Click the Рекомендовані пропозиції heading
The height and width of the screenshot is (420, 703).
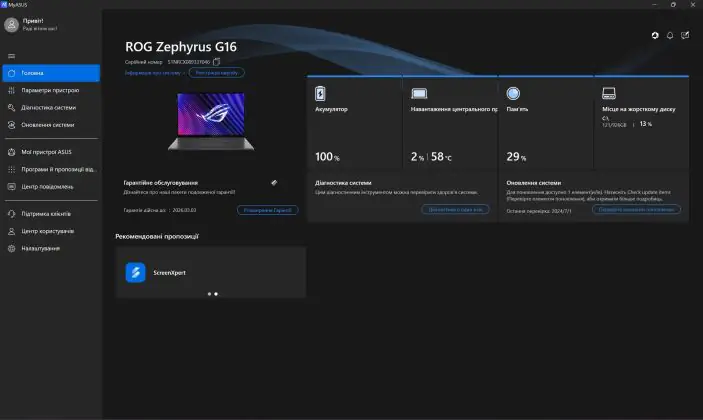point(157,236)
